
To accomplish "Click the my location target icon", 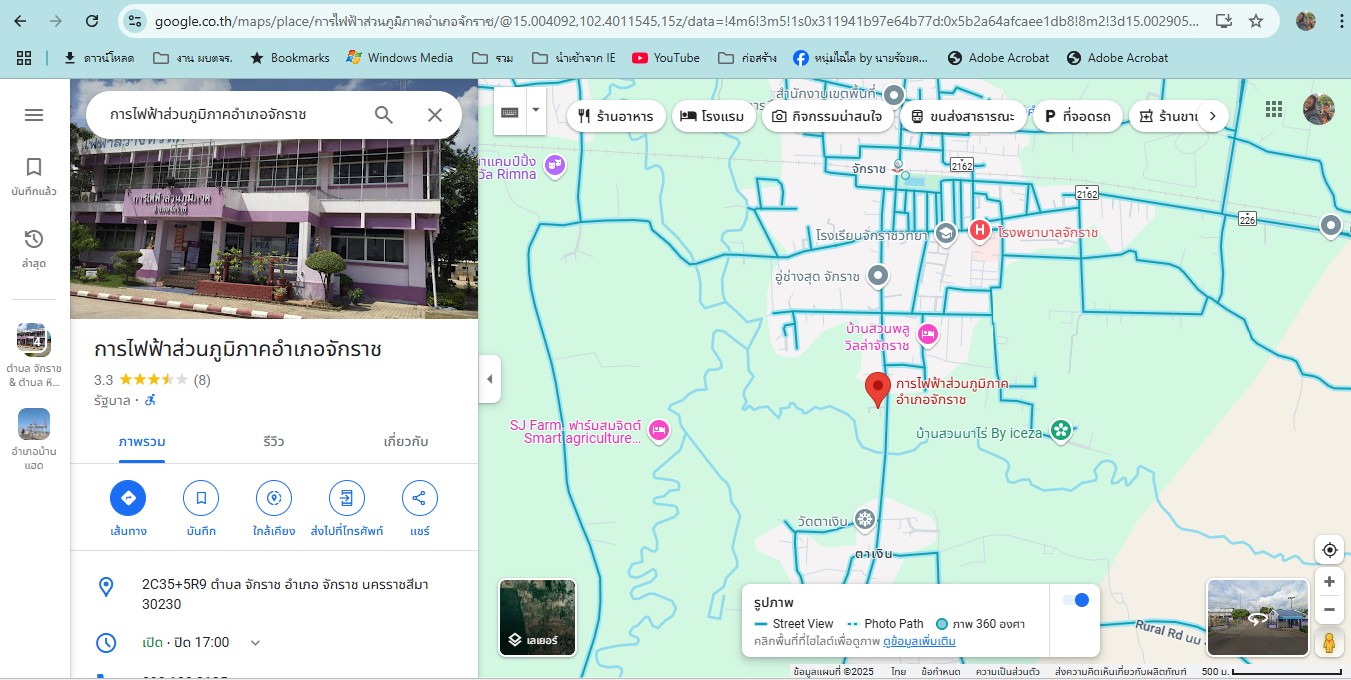I will [x=1329, y=549].
